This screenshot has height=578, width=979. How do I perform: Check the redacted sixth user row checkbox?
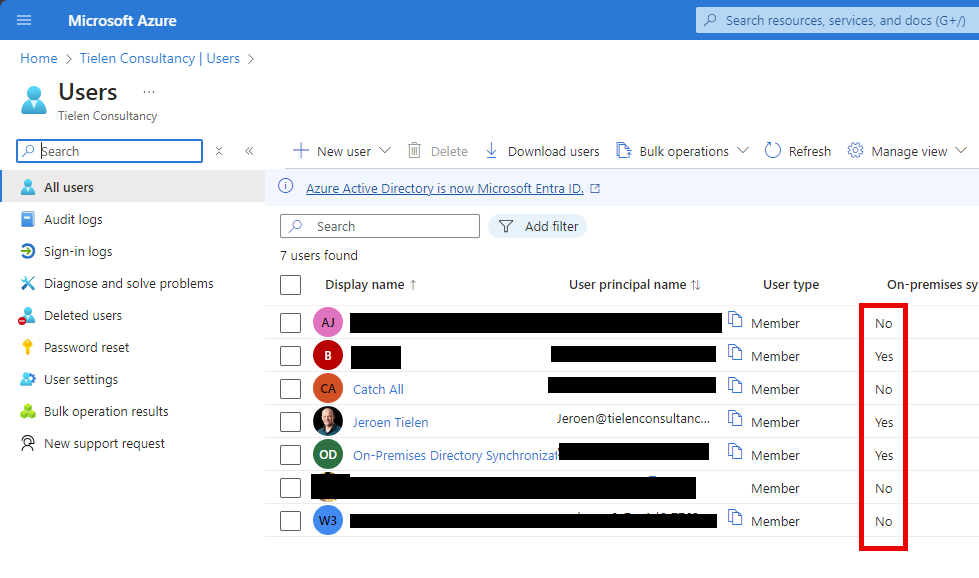(x=290, y=488)
